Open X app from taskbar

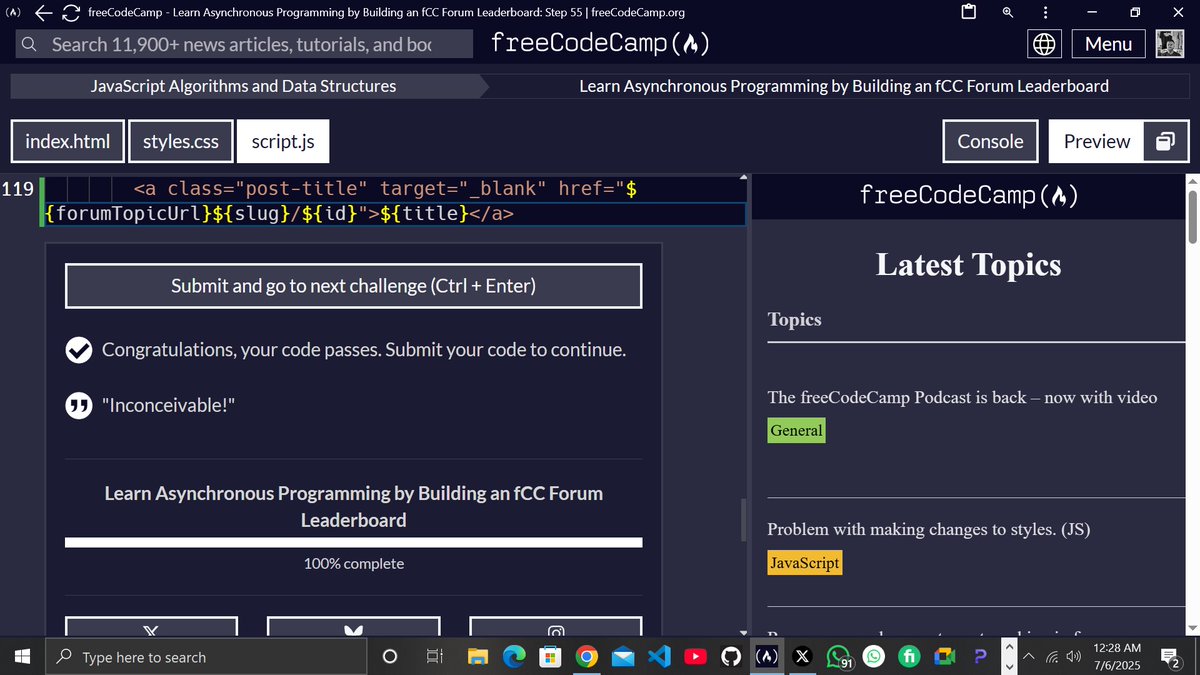[802, 657]
